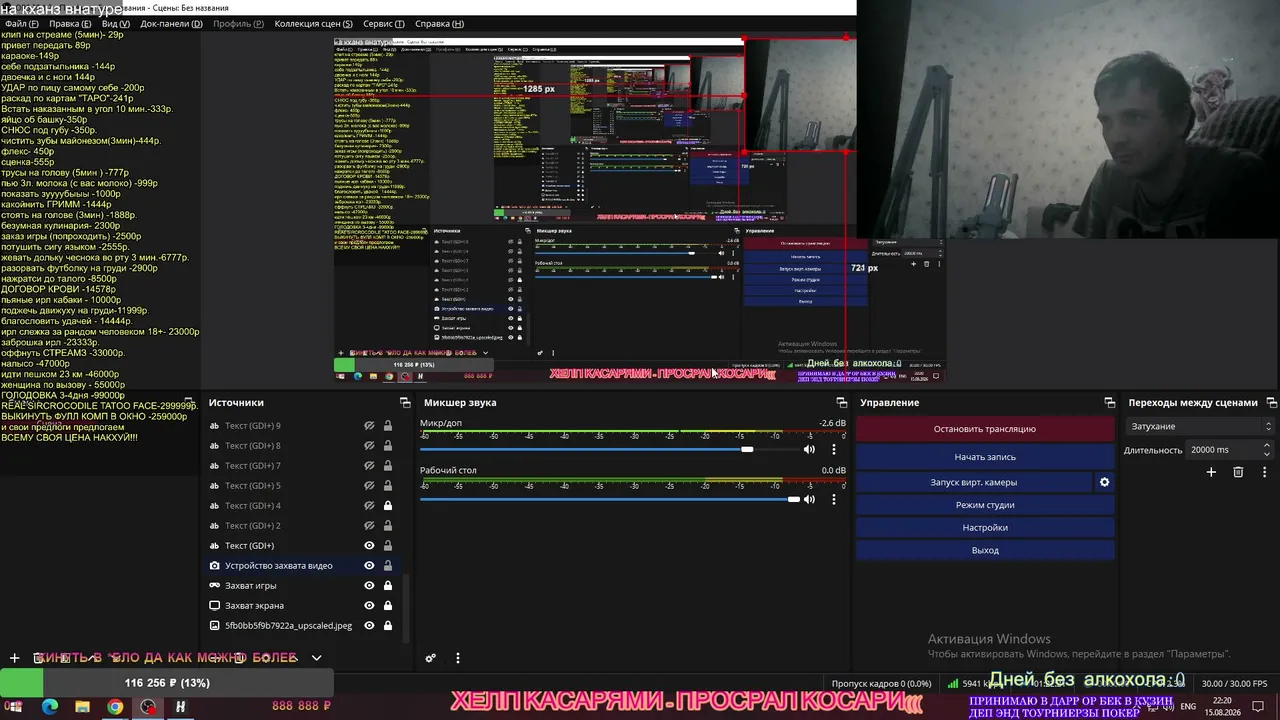Click the text icon of Текст (GDI+) 9
This screenshot has width=1280, height=720.
click(x=214, y=426)
